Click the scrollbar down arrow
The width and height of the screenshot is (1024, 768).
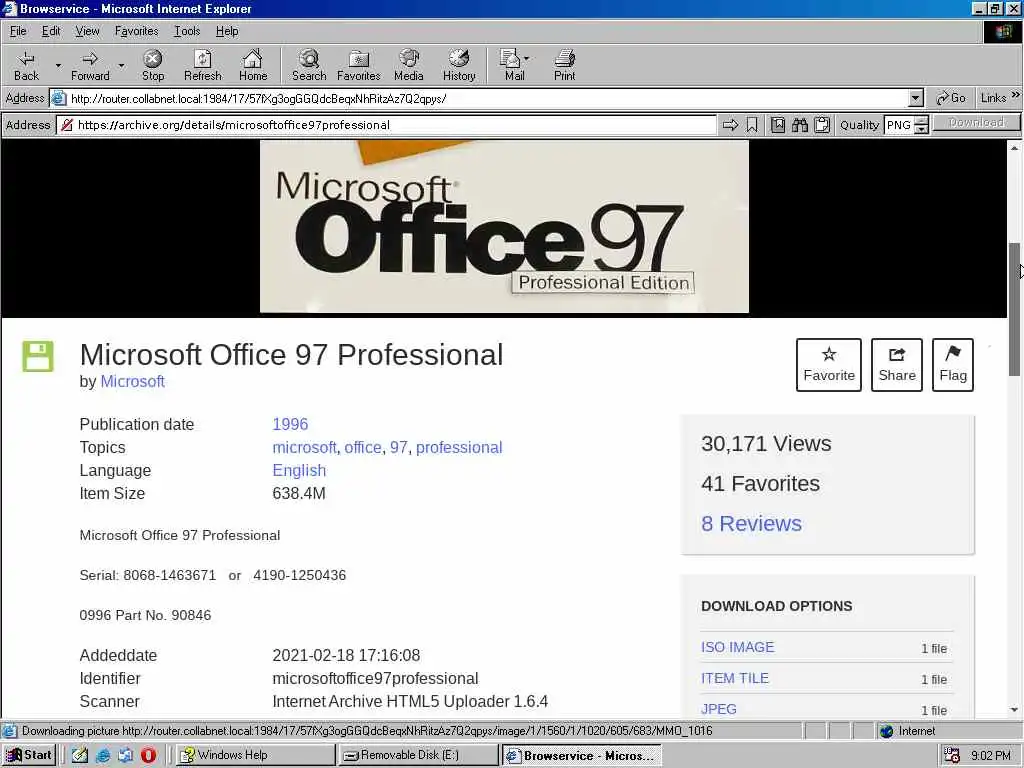(1014, 709)
